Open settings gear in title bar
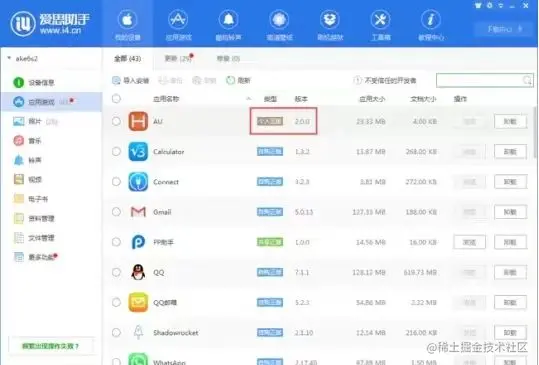 [x=490, y=5]
